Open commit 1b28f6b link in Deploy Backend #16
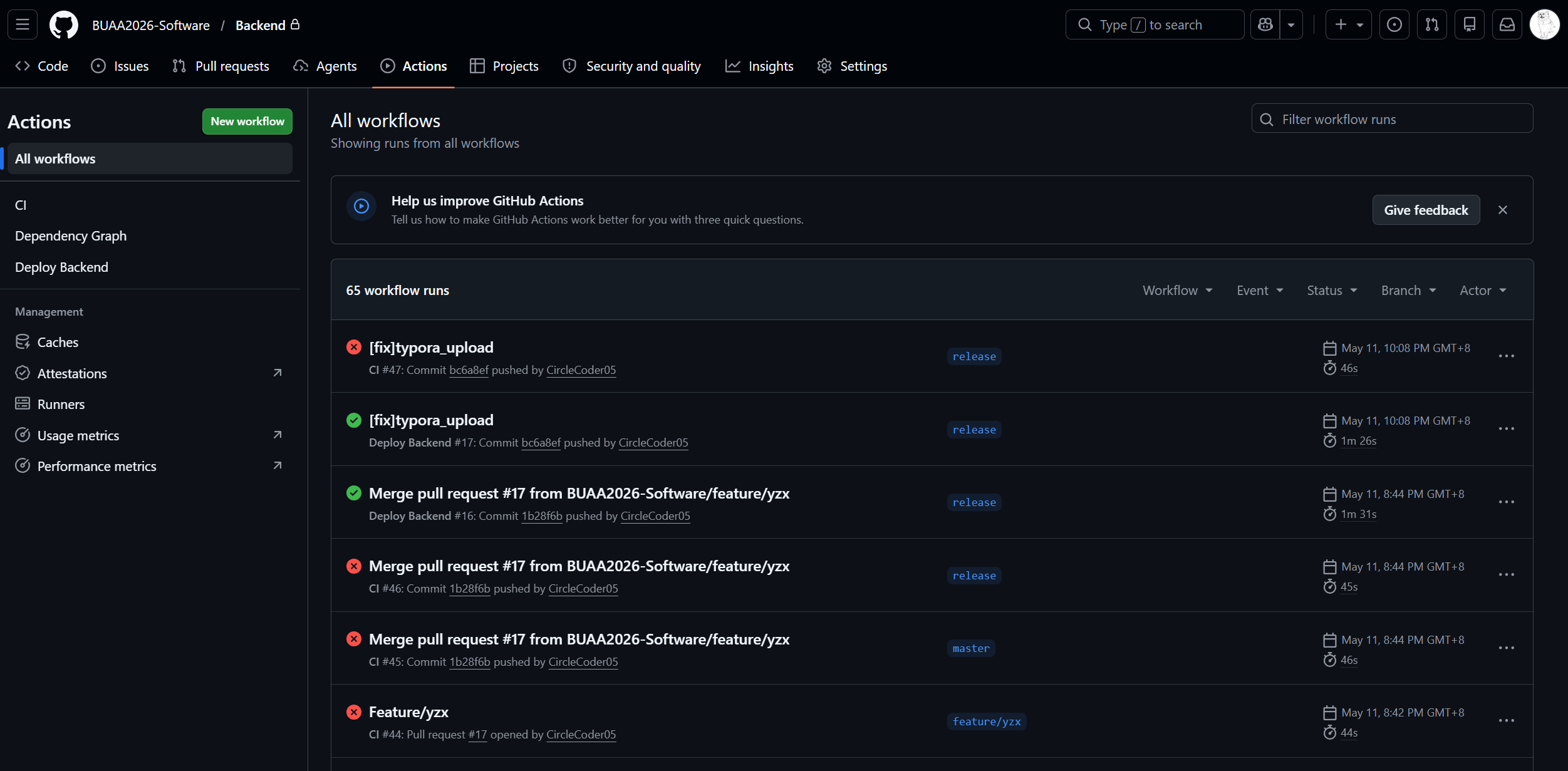The height and width of the screenshot is (771, 1568). click(x=542, y=516)
